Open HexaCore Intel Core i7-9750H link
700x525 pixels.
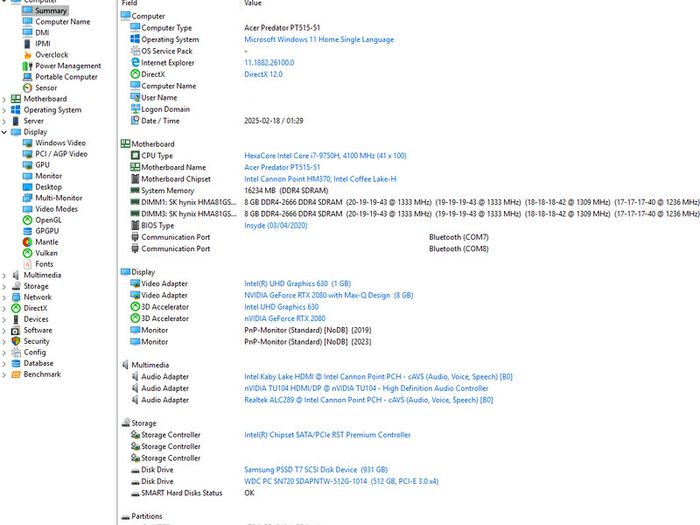click(x=325, y=155)
